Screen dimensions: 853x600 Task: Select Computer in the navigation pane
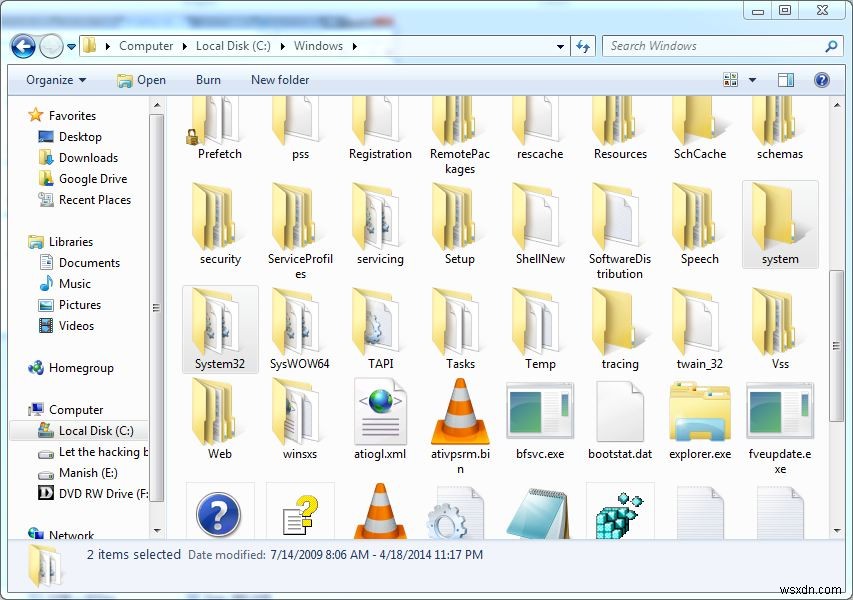[65, 410]
